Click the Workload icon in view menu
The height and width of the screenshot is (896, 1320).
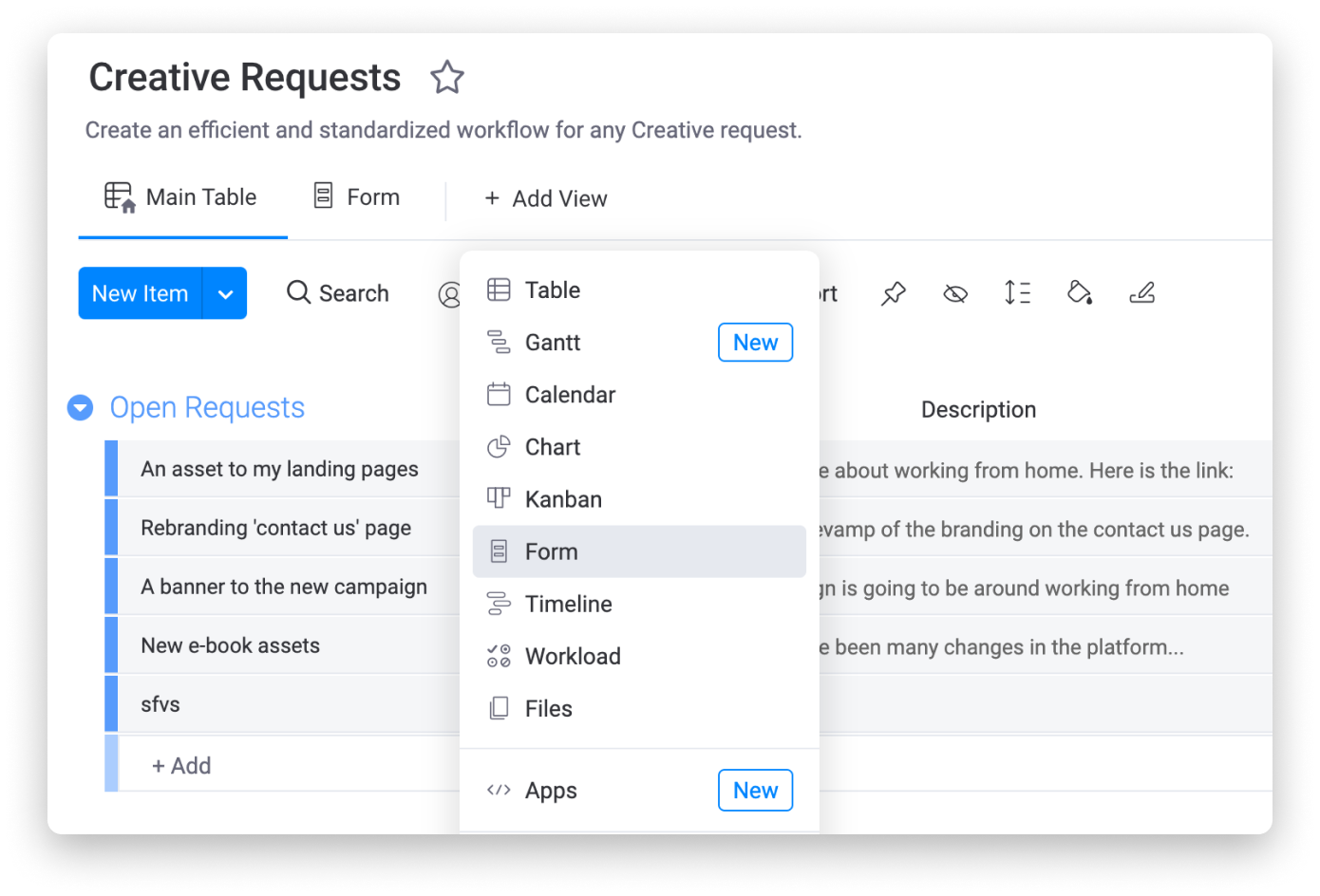(x=499, y=656)
